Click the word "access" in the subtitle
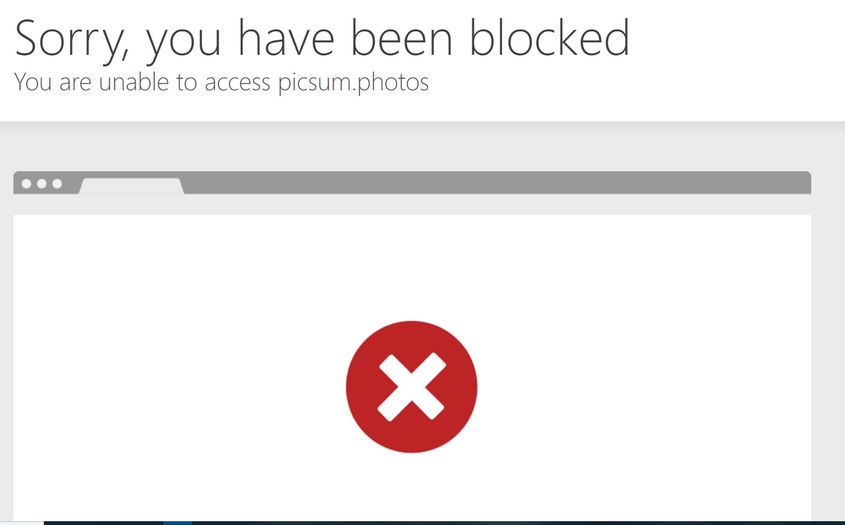This screenshot has width=845, height=525. (237, 83)
